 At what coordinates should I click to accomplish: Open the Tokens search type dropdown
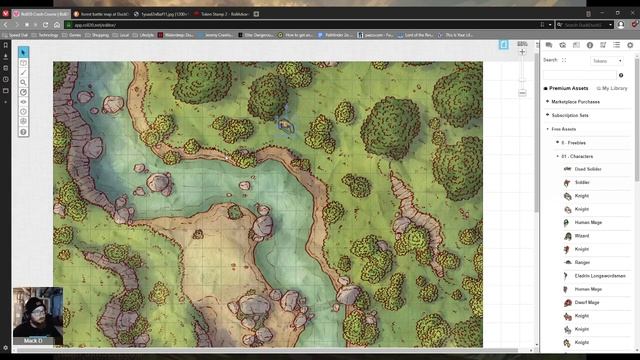coord(607,61)
